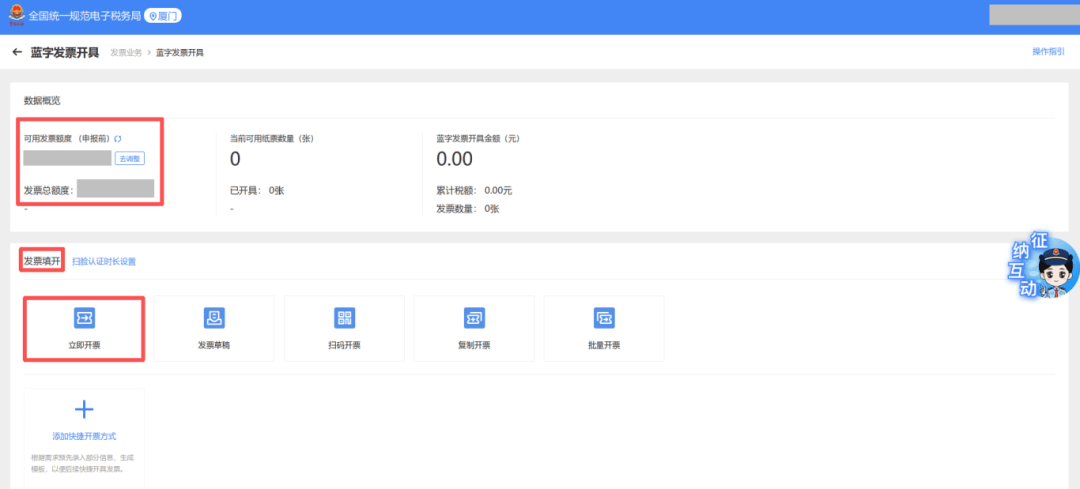
Task: Select the 扫码开票 QR code icon
Action: [x=344, y=318]
